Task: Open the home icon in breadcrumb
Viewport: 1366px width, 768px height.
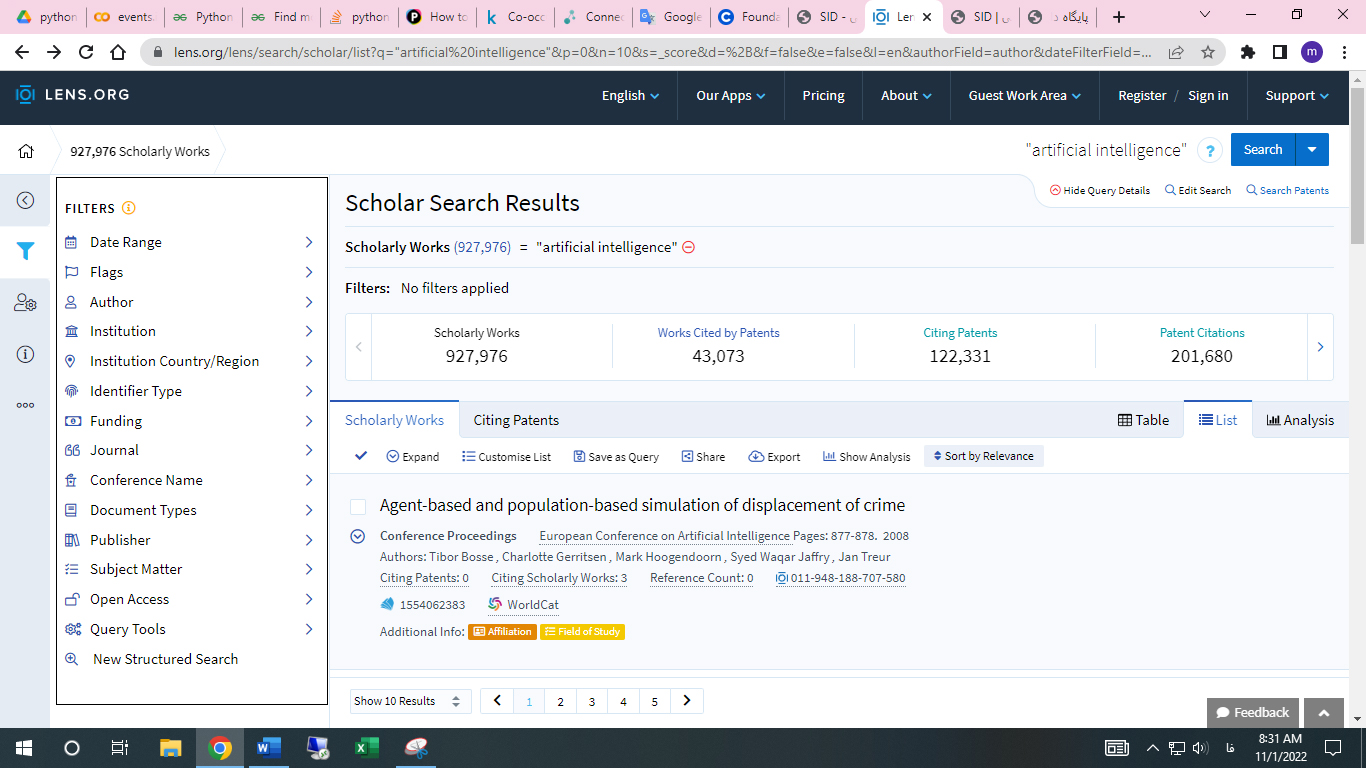Action: (x=26, y=152)
